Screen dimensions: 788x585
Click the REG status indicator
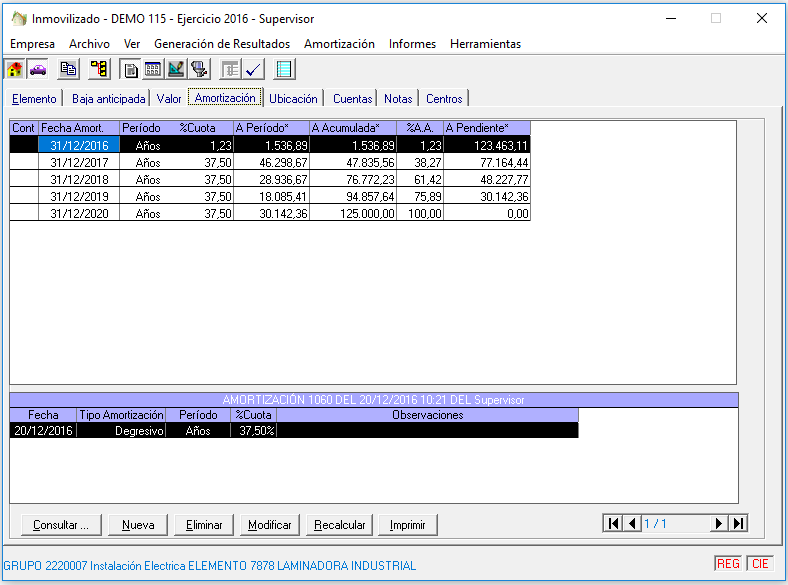coord(728,564)
